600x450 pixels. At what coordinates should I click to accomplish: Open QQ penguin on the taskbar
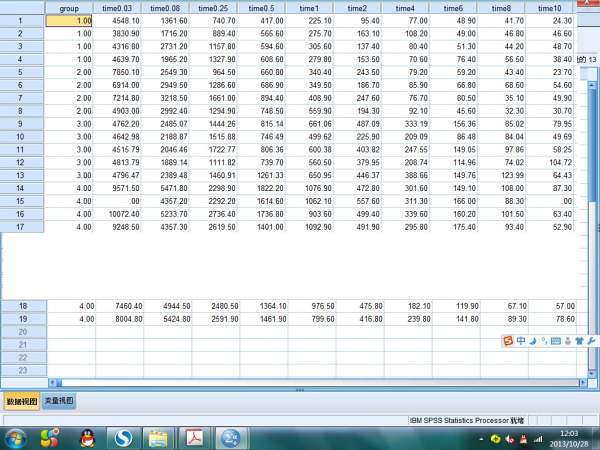(x=88, y=439)
